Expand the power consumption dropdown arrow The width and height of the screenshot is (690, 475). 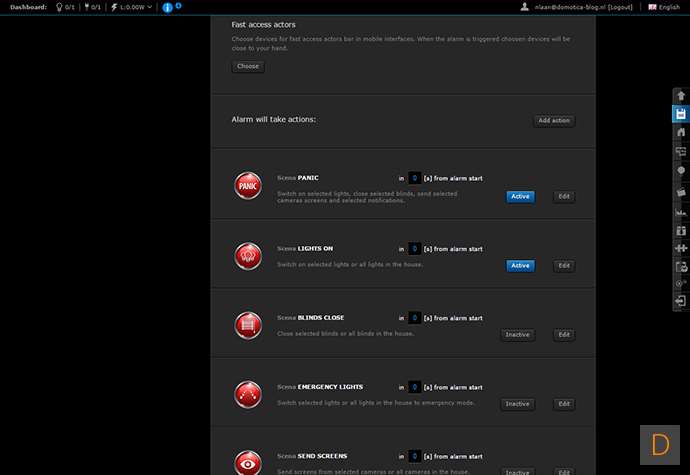[150, 7]
